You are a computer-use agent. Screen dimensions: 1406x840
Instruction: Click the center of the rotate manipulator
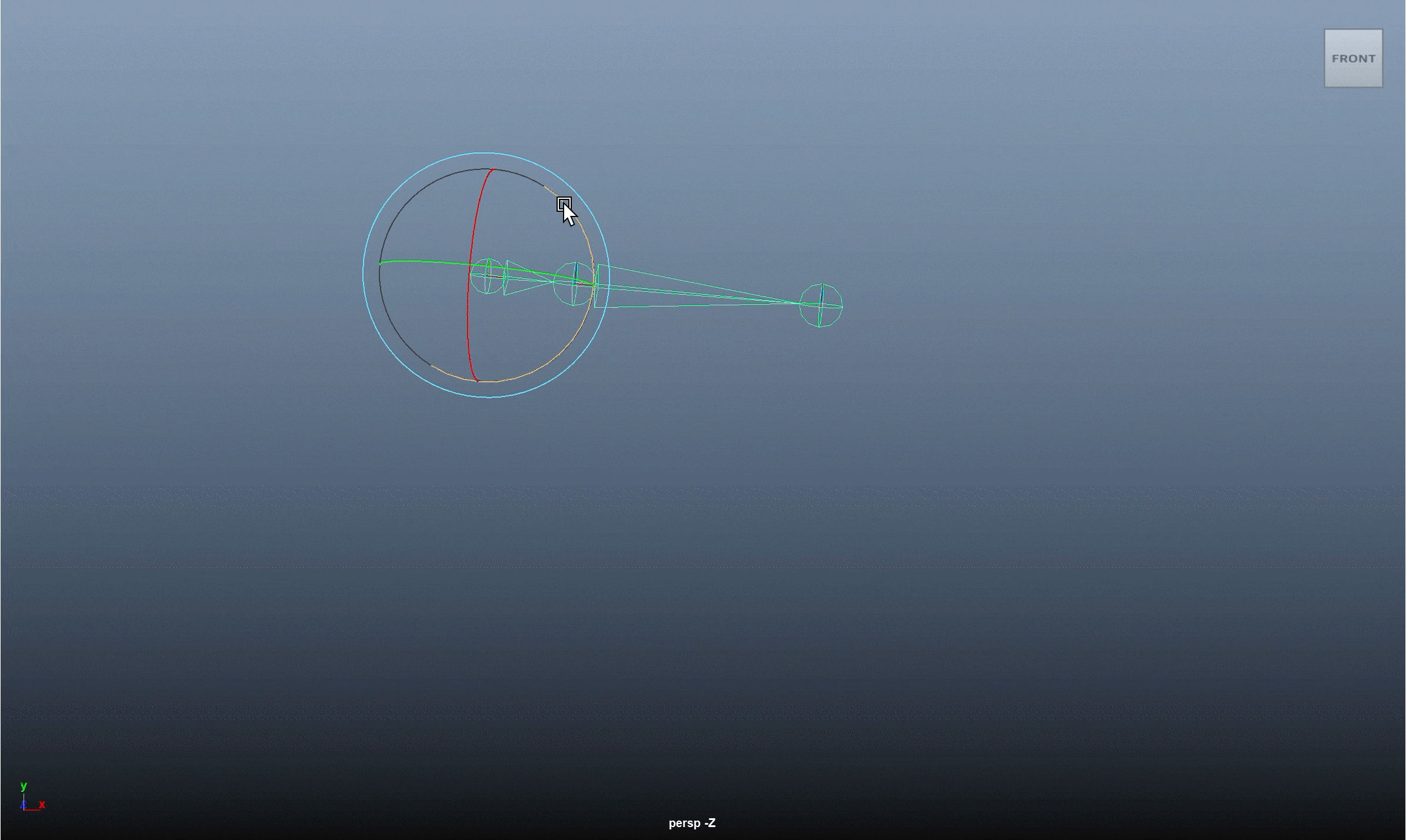(487, 275)
